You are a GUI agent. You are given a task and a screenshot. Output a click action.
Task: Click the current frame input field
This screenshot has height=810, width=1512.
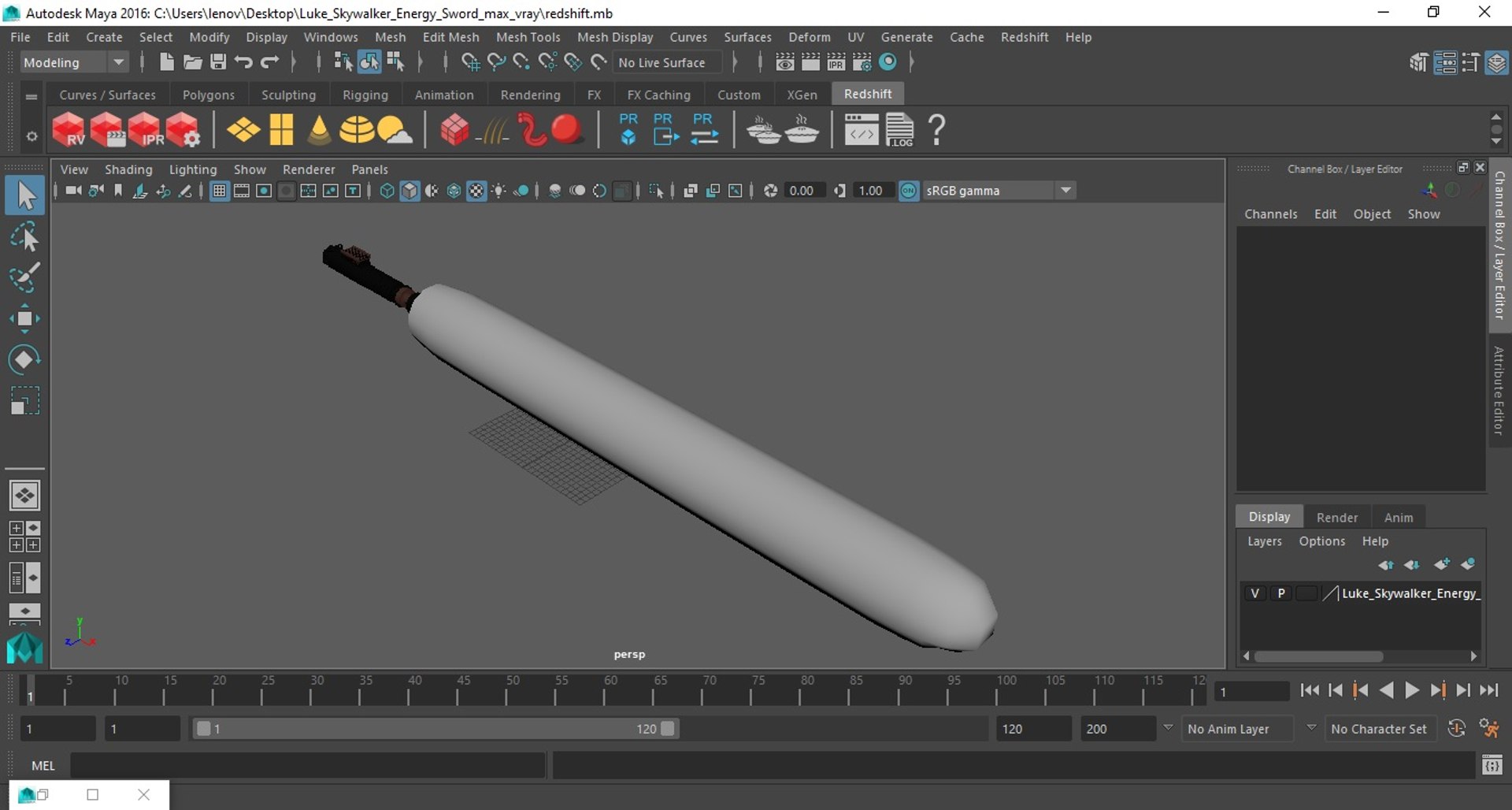(x=1251, y=692)
